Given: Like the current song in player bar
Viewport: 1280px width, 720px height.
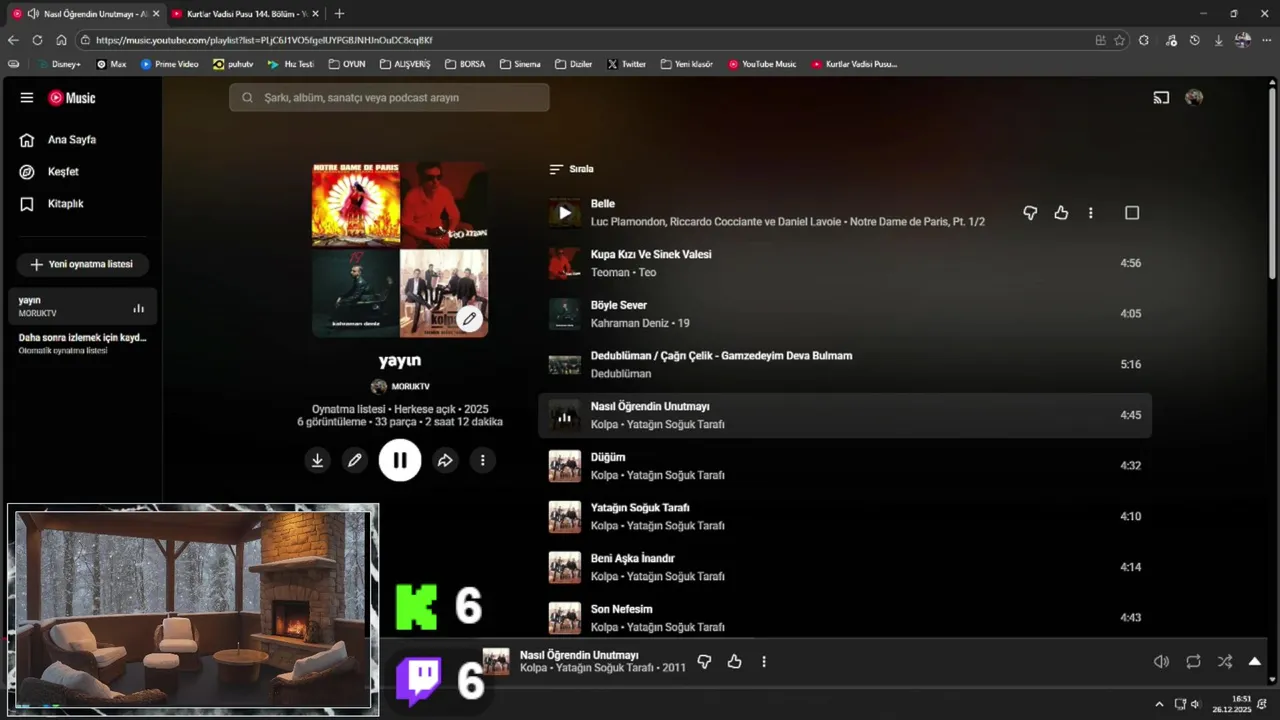Looking at the screenshot, I should pos(735,662).
